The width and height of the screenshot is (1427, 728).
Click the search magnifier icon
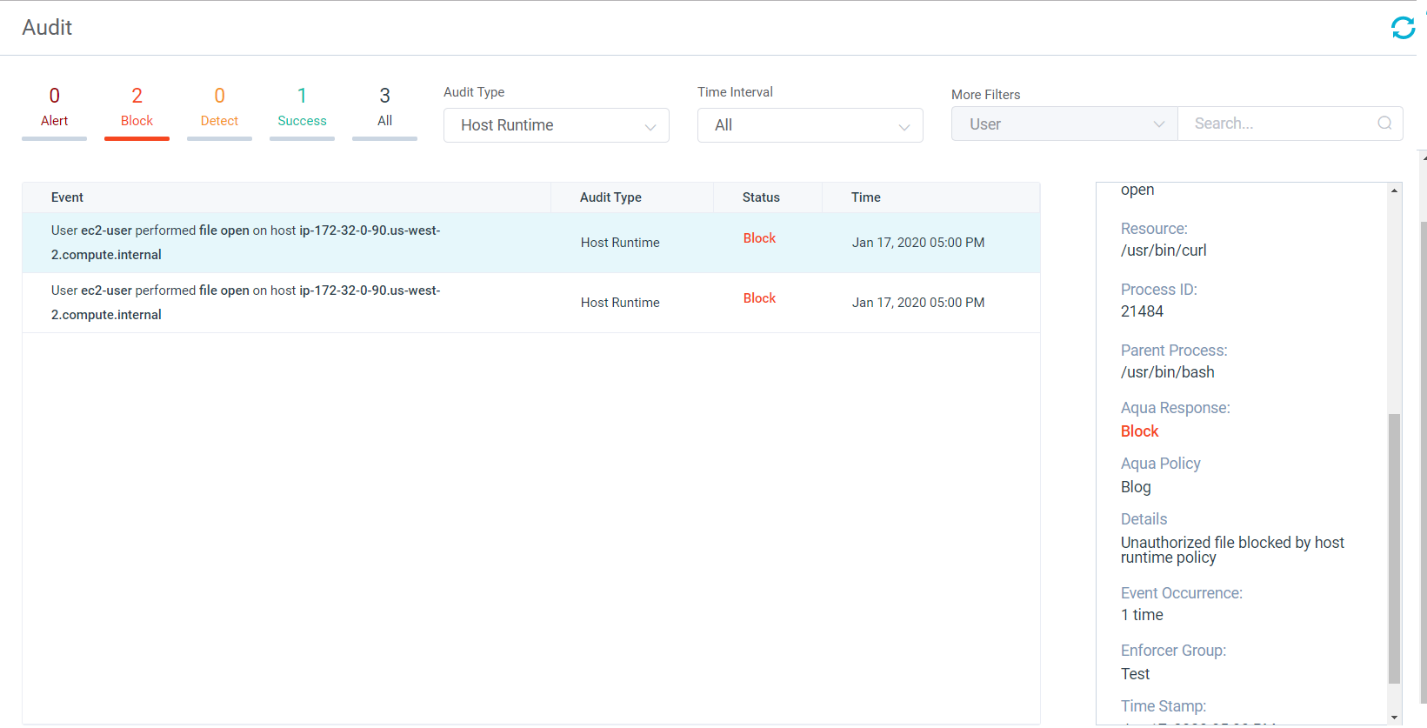tap(1384, 124)
